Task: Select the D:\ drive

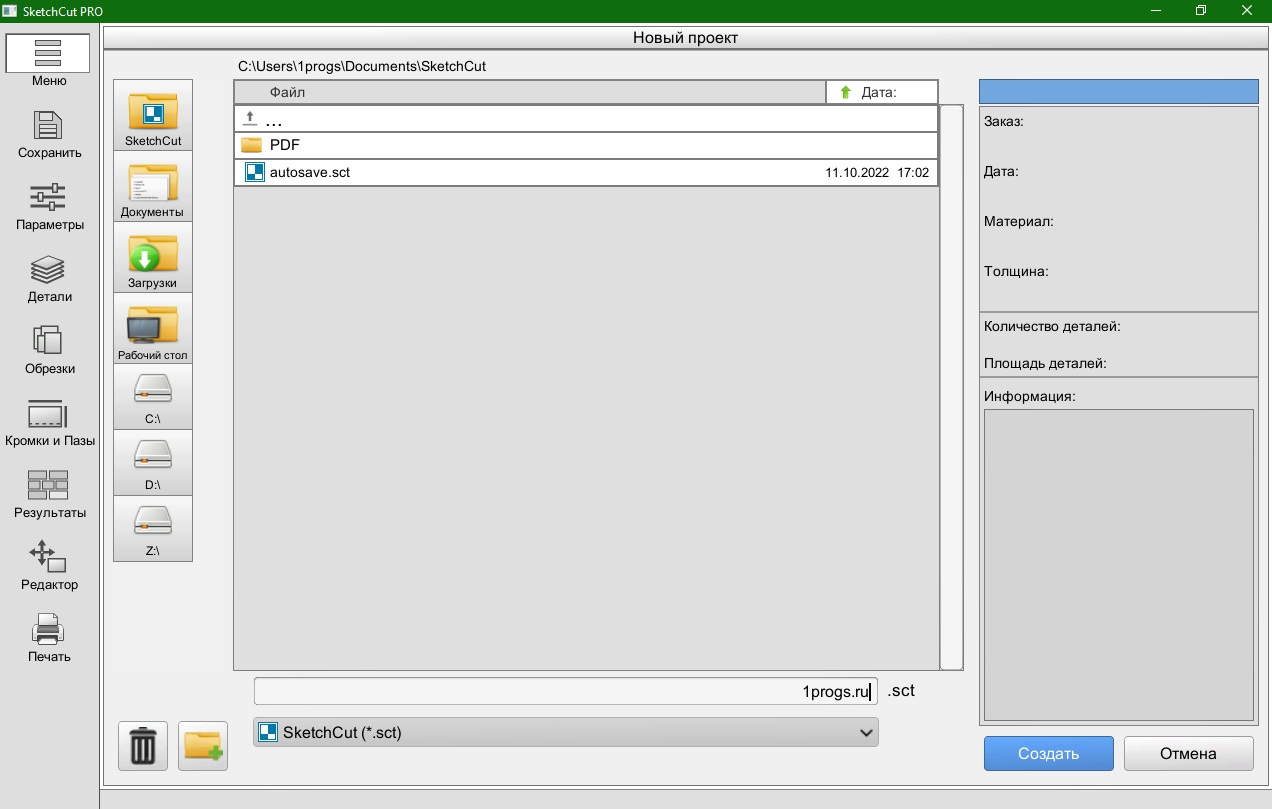Action: pos(153,463)
